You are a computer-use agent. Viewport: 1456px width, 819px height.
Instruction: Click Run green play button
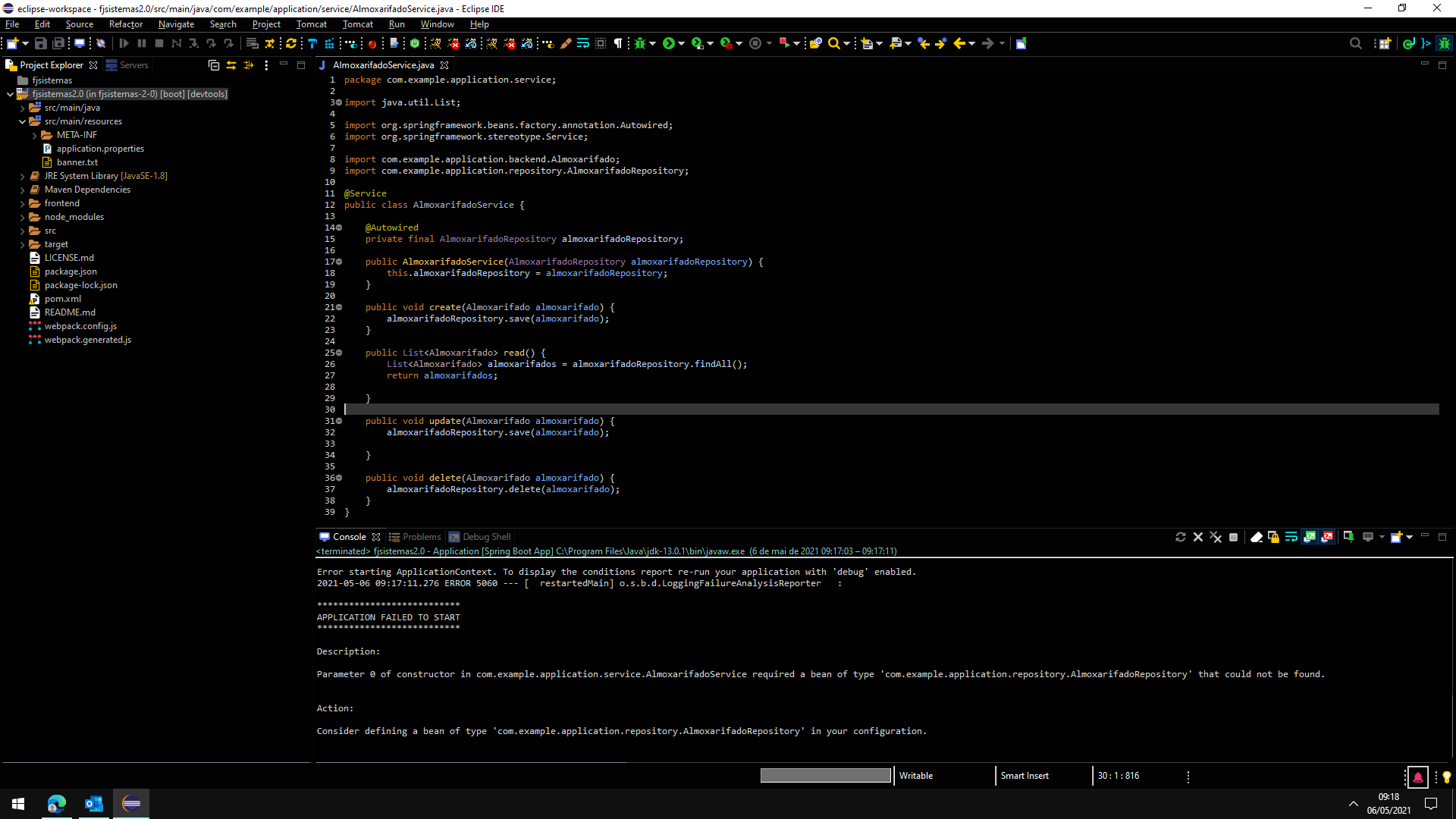coord(668,43)
